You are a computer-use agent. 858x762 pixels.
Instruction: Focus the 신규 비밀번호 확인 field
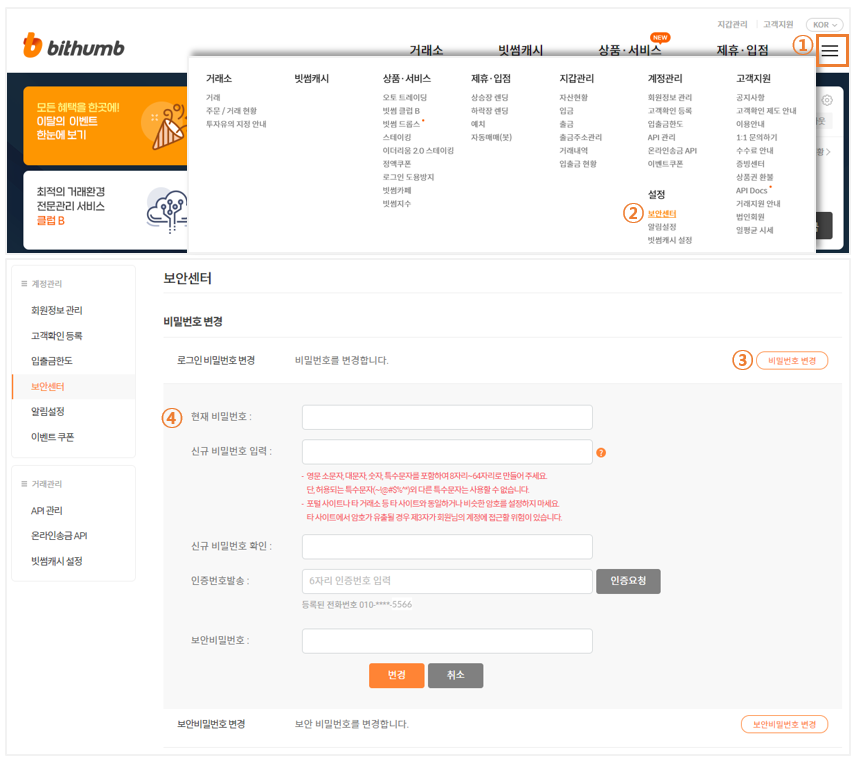[447, 546]
